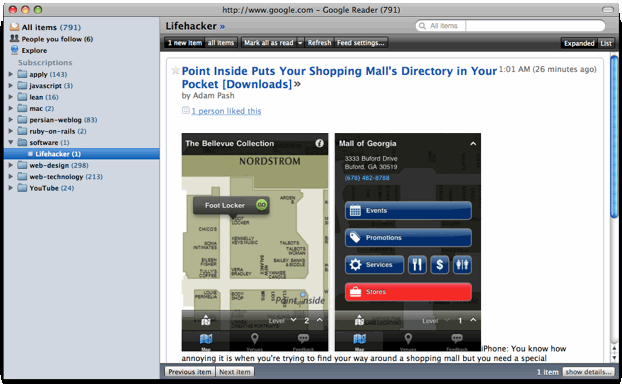Open the Explore section
This screenshot has height=384, width=622.
(x=34, y=50)
